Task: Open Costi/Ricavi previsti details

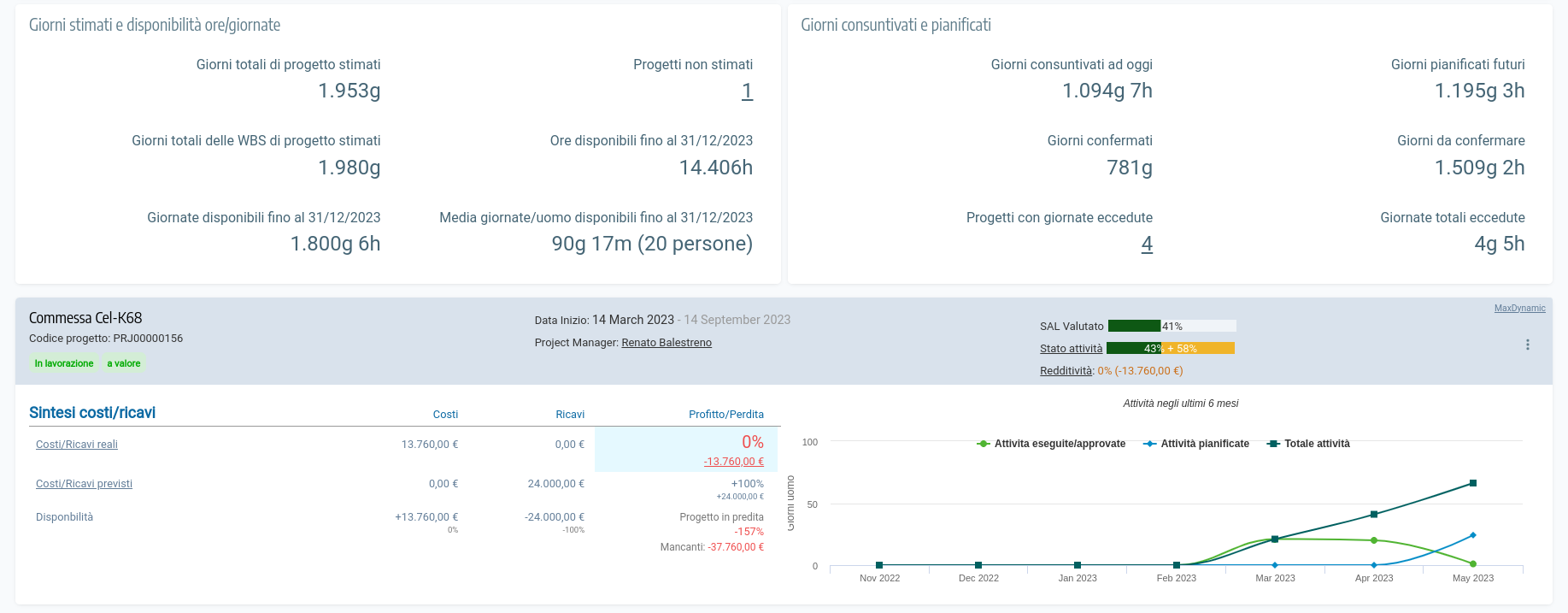Action: 84,484
